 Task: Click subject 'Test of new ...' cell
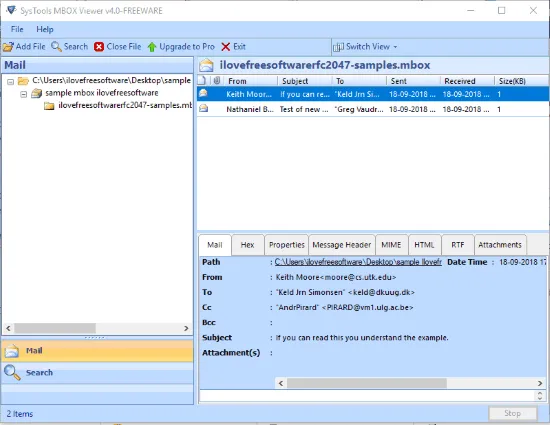pos(304,109)
